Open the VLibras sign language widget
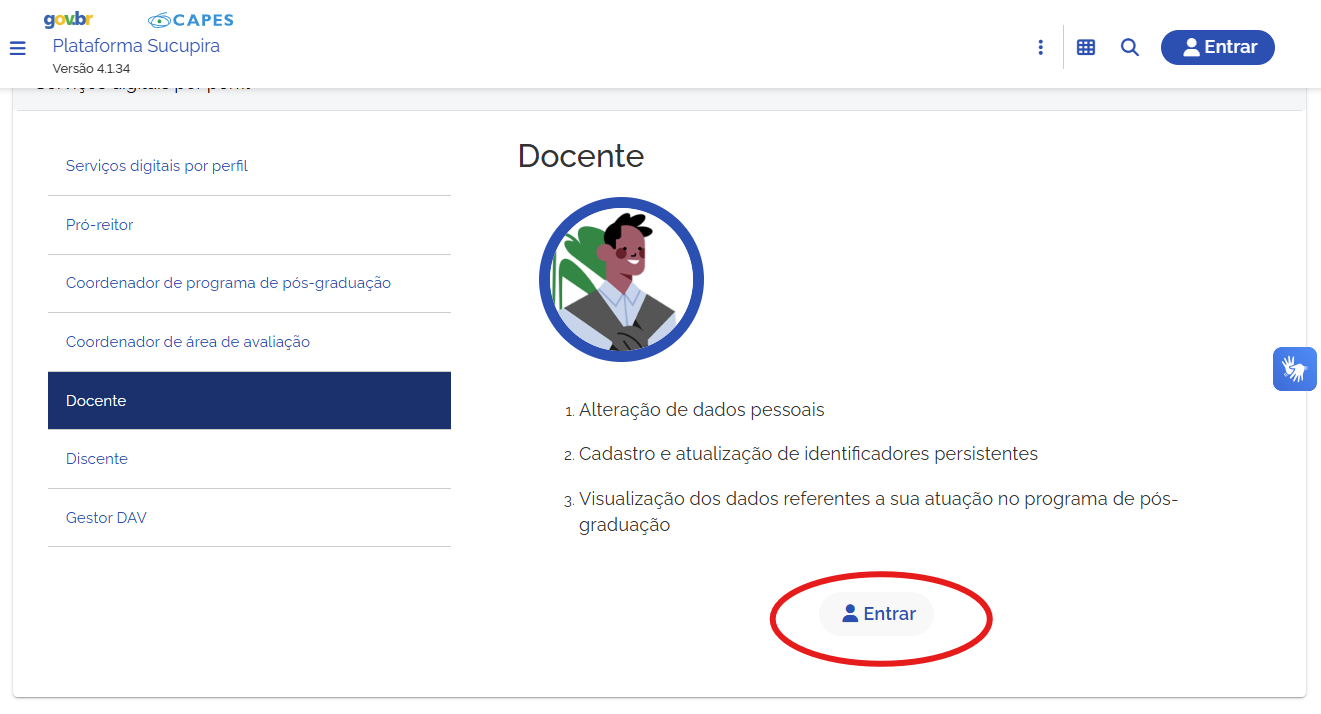1321x714 pixels. coord(1294,369)
